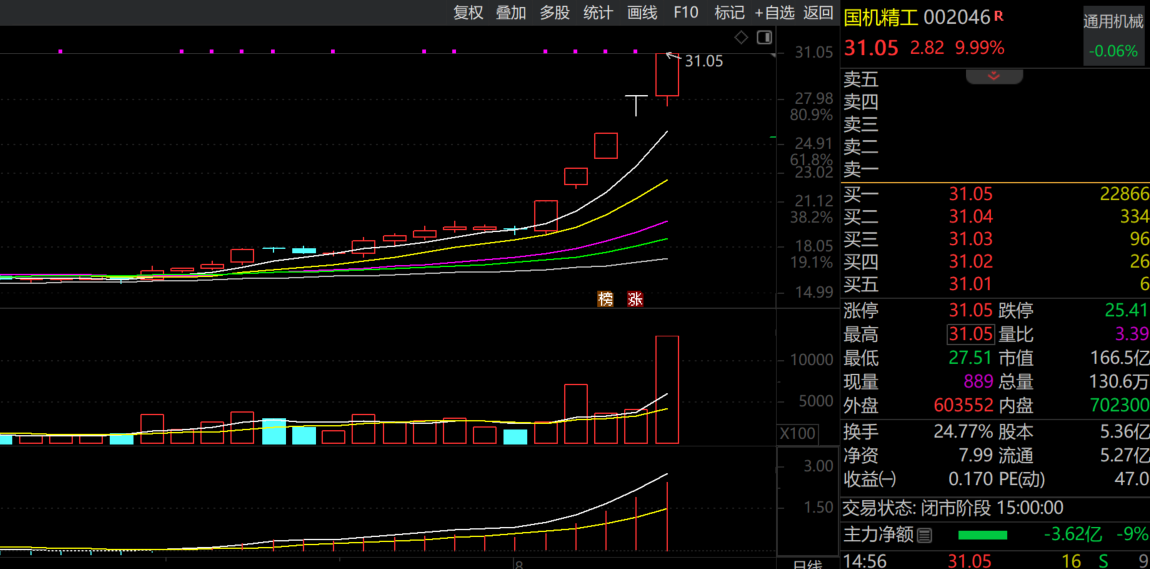
Task: Click the 涨停 value 31.05
Action: point(970,311)
